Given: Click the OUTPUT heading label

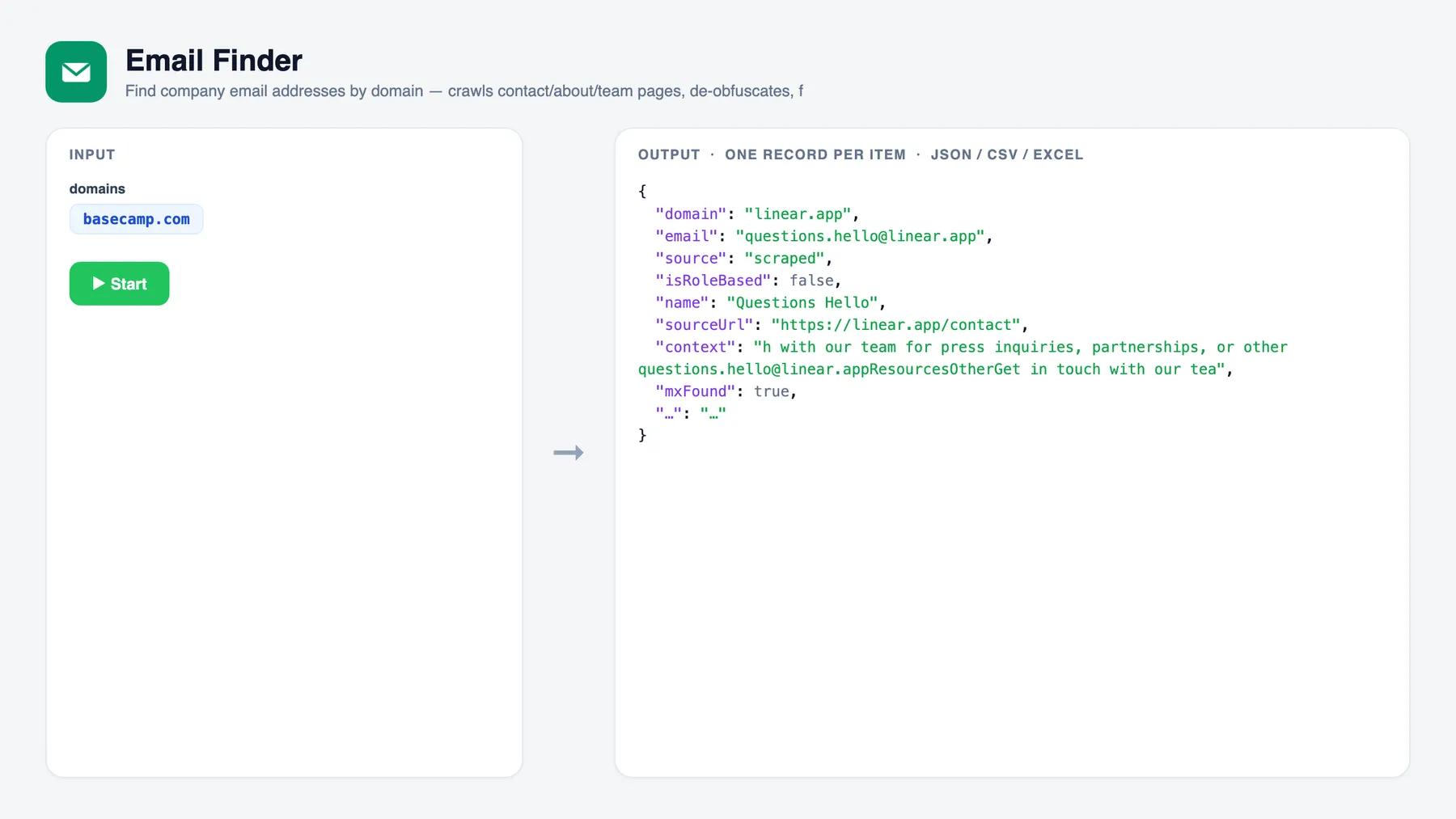Looking at the screenshot, I should click(x=669, y=154).
